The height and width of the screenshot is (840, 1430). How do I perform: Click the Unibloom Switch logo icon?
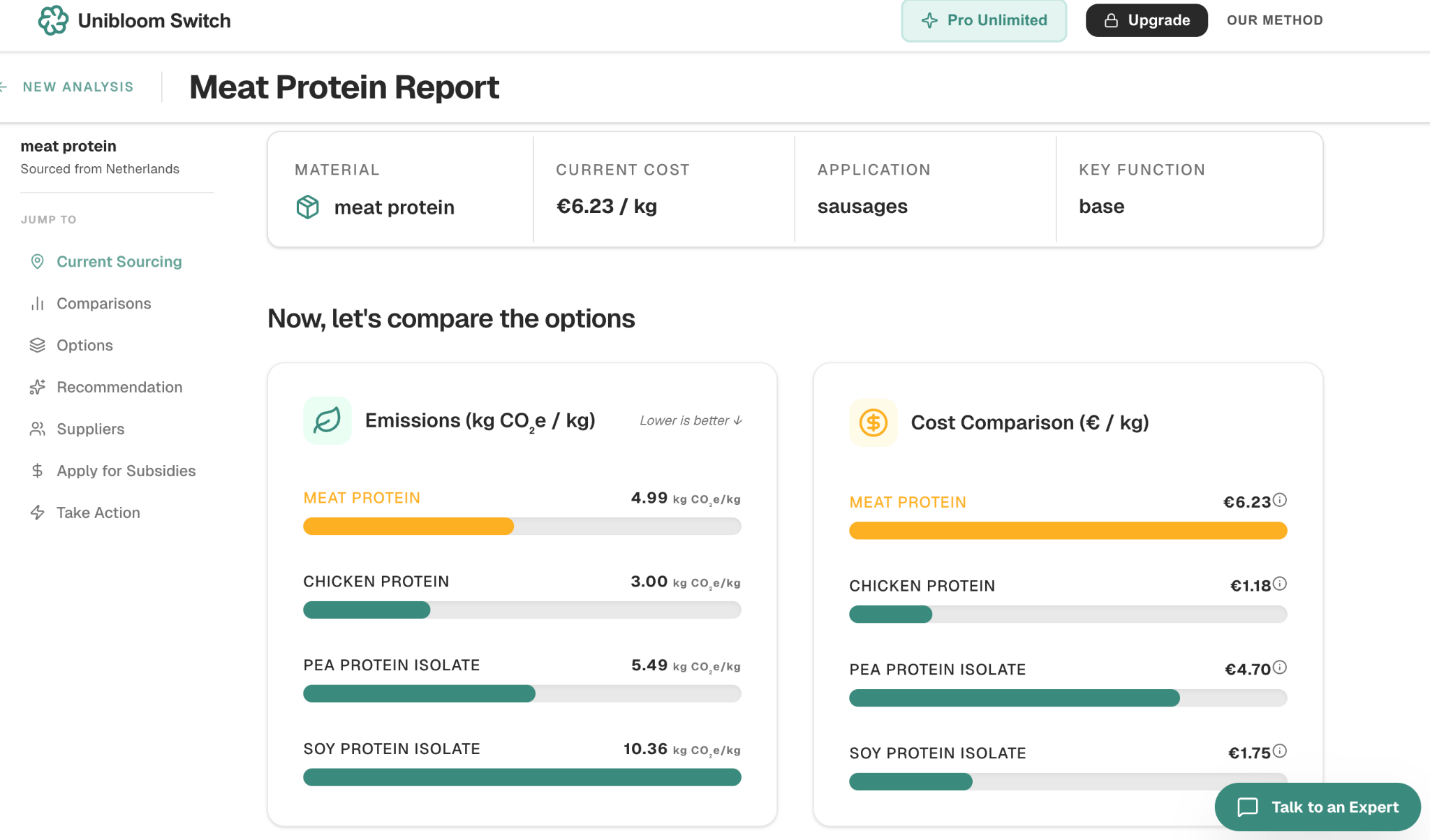pyautogui.click(x=53, y=20)
